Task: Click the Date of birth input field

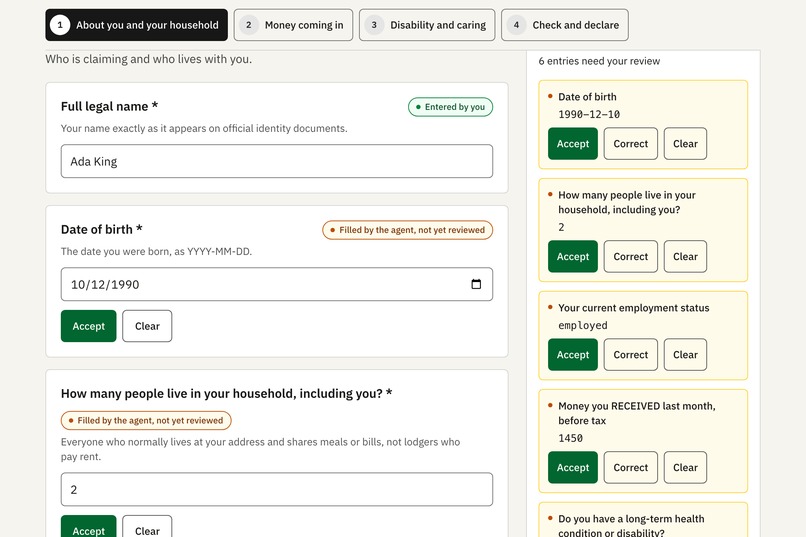Action: (x=277, y=284)
